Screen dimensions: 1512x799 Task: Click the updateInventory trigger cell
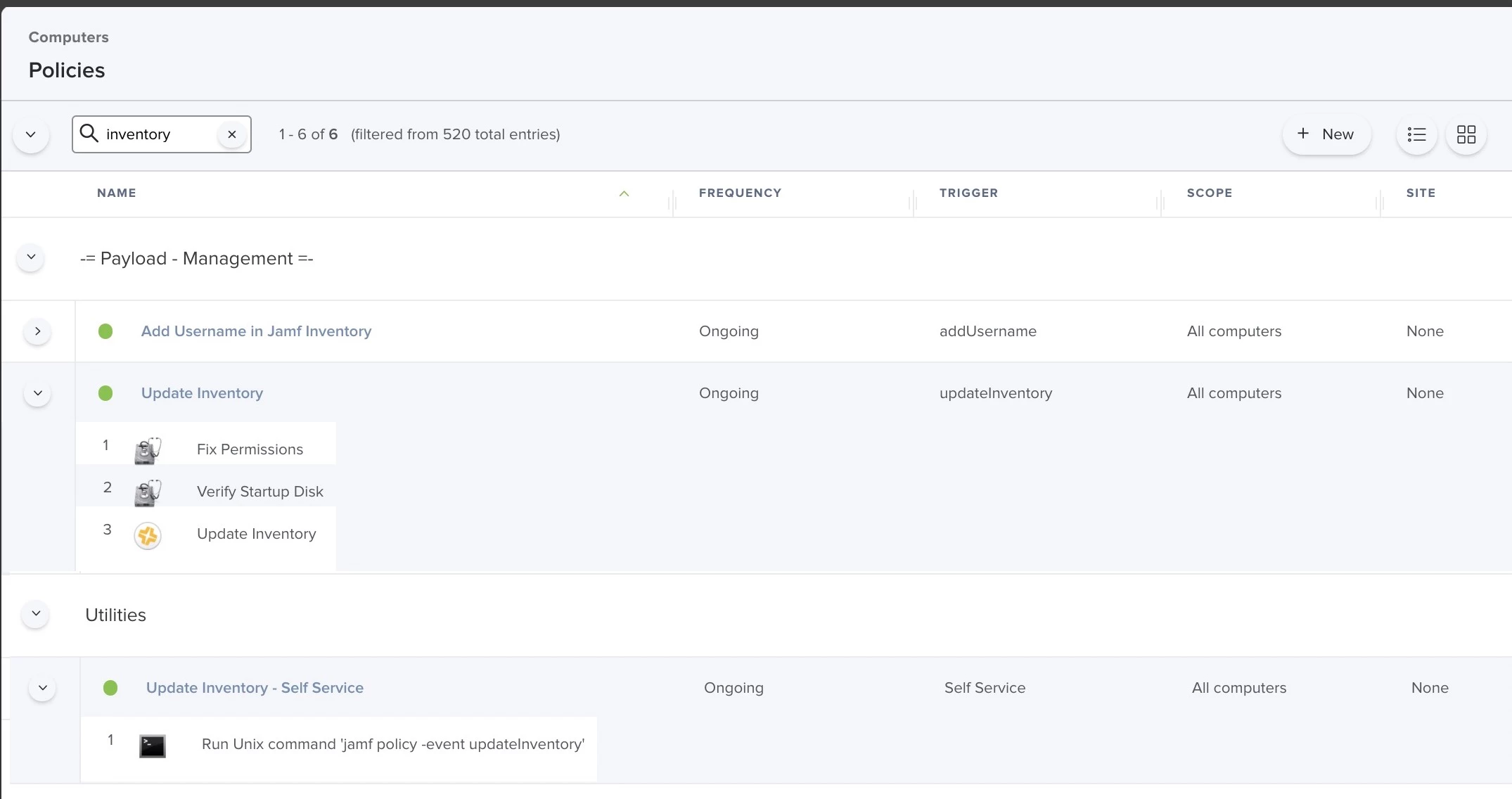996,393
